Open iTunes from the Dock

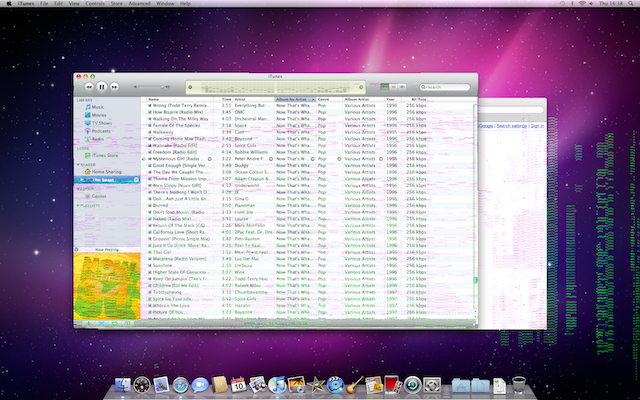point(277,384)
